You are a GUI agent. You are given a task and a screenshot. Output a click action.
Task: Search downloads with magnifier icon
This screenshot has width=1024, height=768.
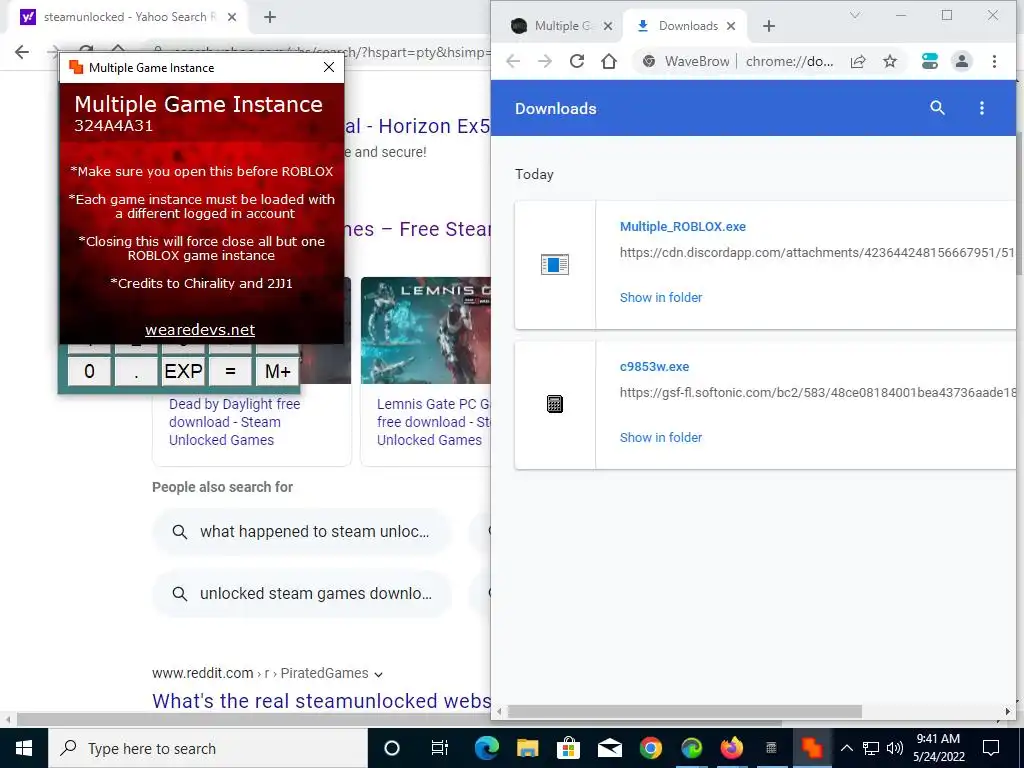point(937,108)
